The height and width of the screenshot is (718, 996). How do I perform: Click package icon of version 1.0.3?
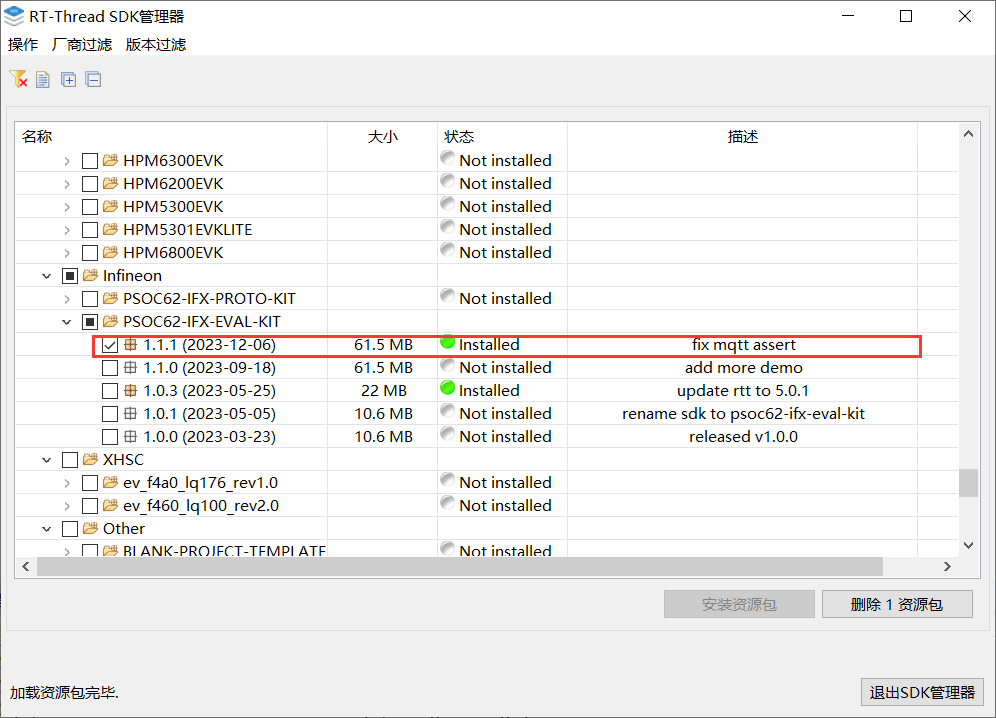(x=130, y=390)
